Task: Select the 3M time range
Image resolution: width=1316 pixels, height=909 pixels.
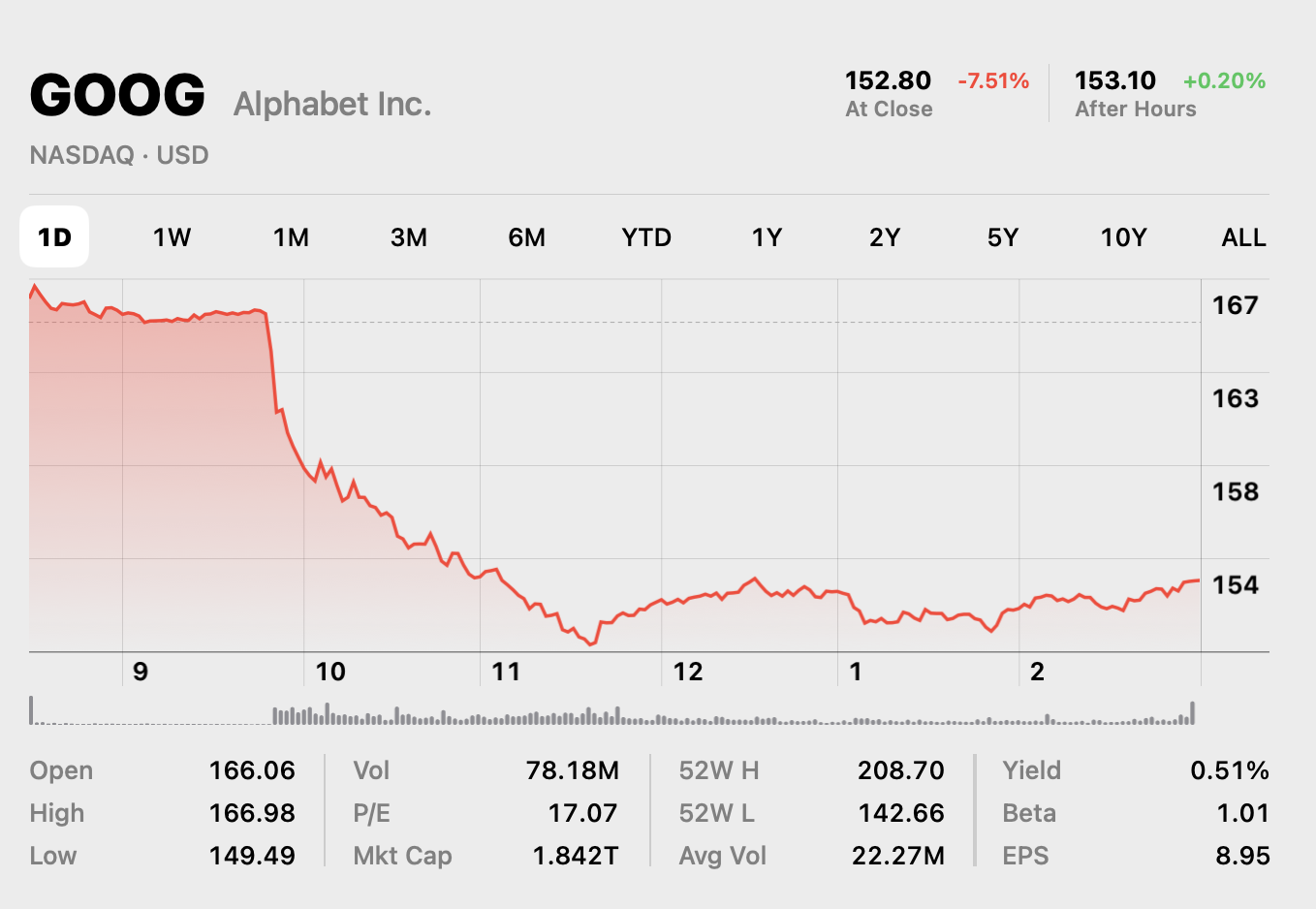Action: 409,237
